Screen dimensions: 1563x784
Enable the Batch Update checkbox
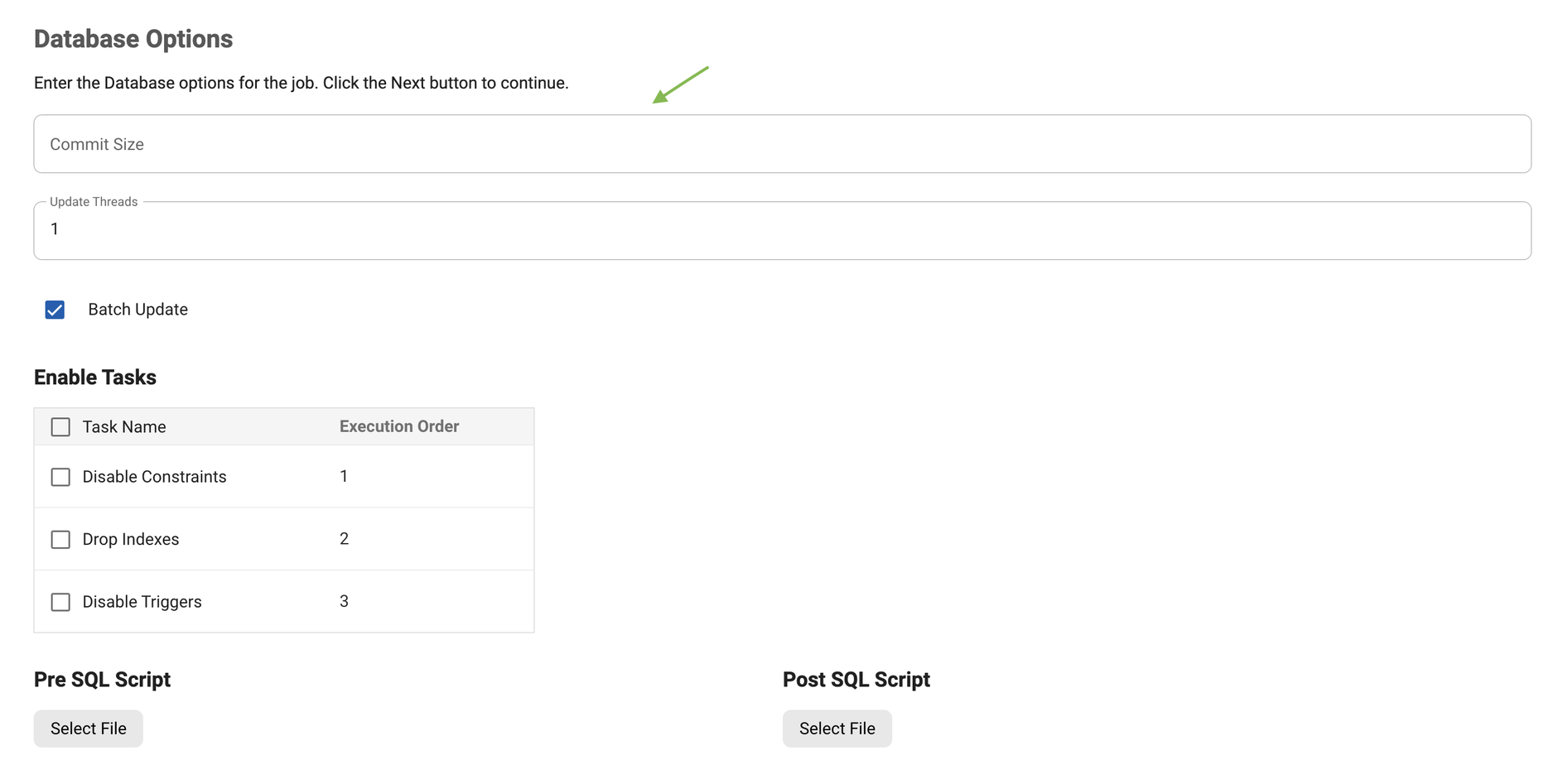tap(55, 310)
